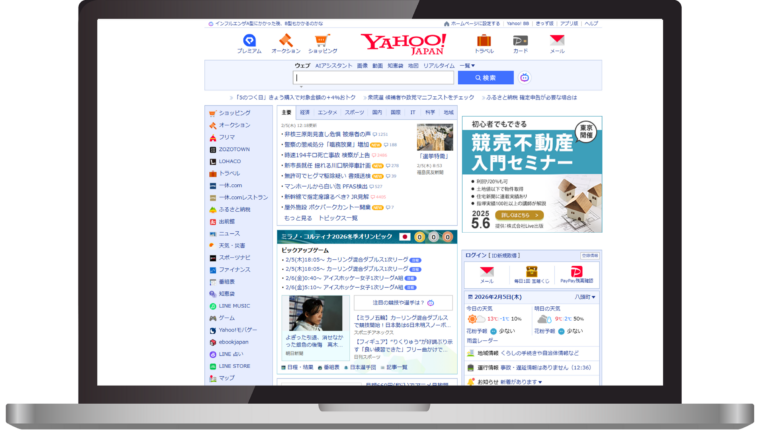The height and width of the screenshot is (430, 768).
Task: Open the Travel suitcase icon
Action: coord(484,41)
